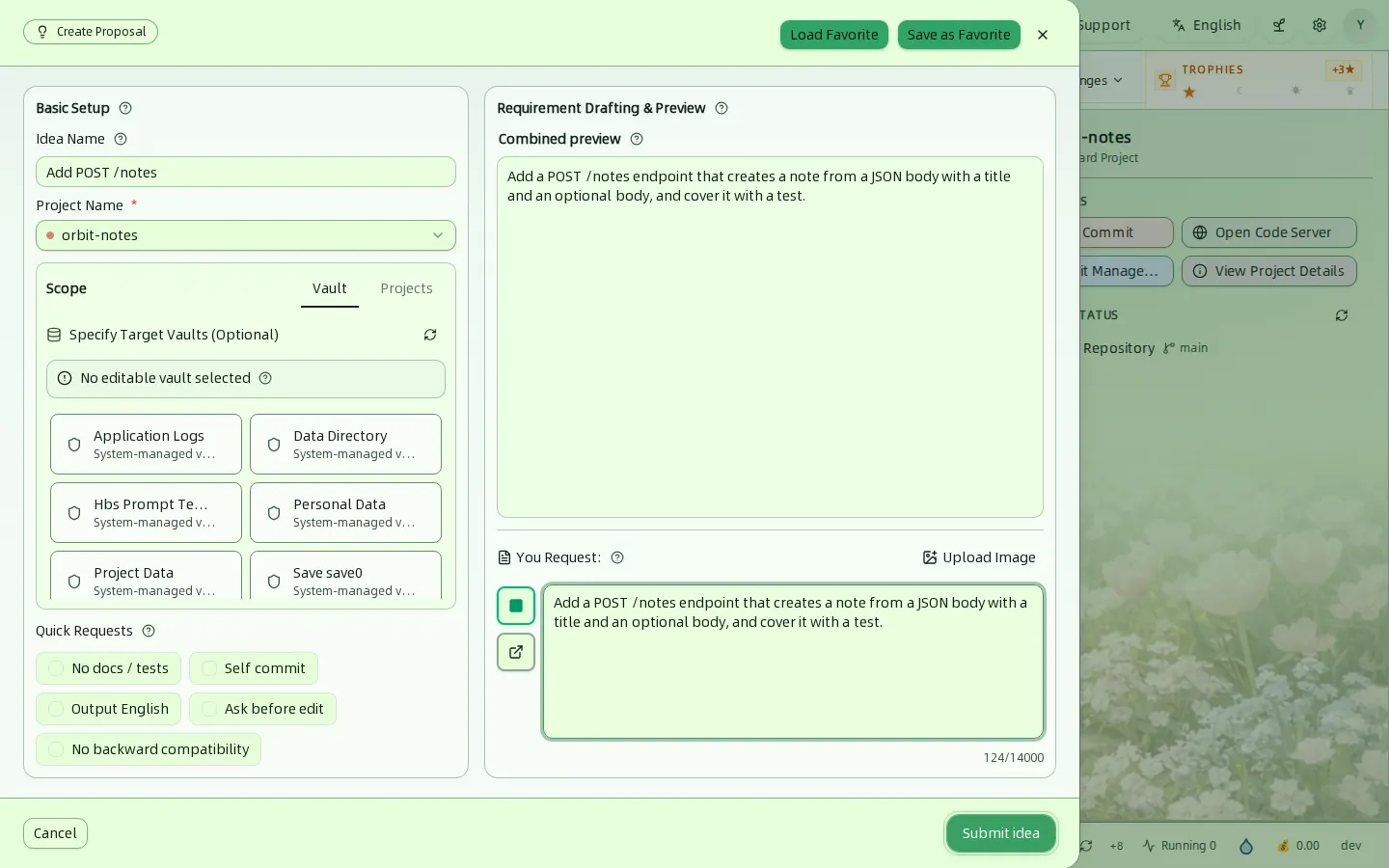Enable the No docs / tests option
The image size is (1389, 868).
pyautogui.click(x=108, y=668)
